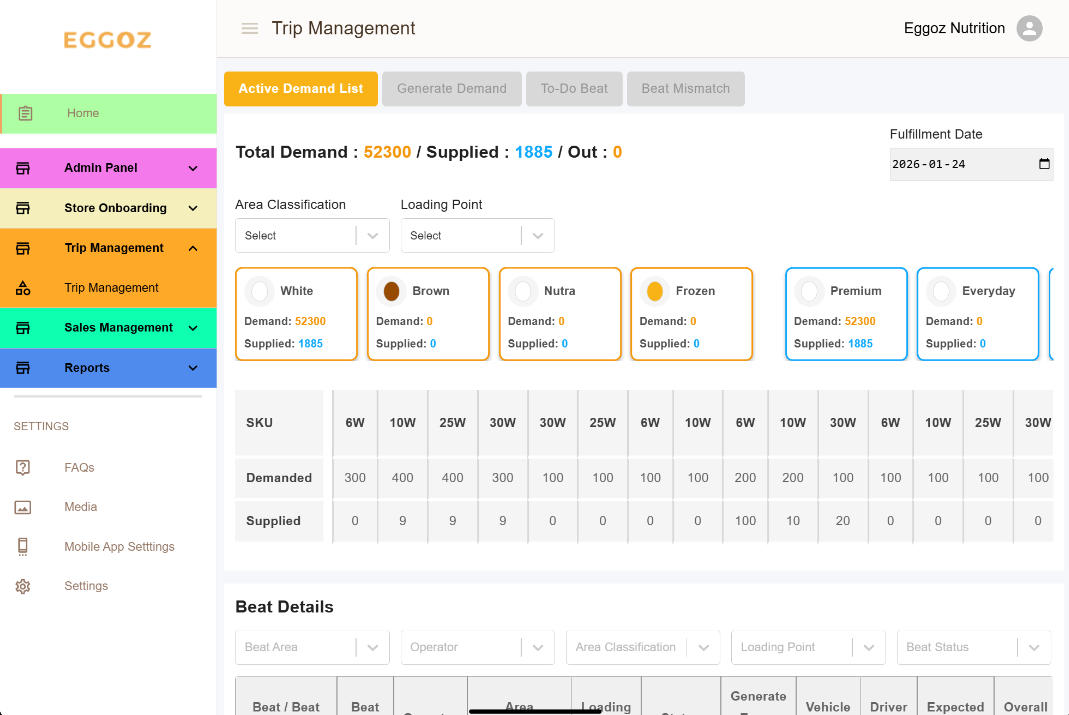Switch to the Generate Demand tab
This screenshot has height=715, width=1069.
452,89
